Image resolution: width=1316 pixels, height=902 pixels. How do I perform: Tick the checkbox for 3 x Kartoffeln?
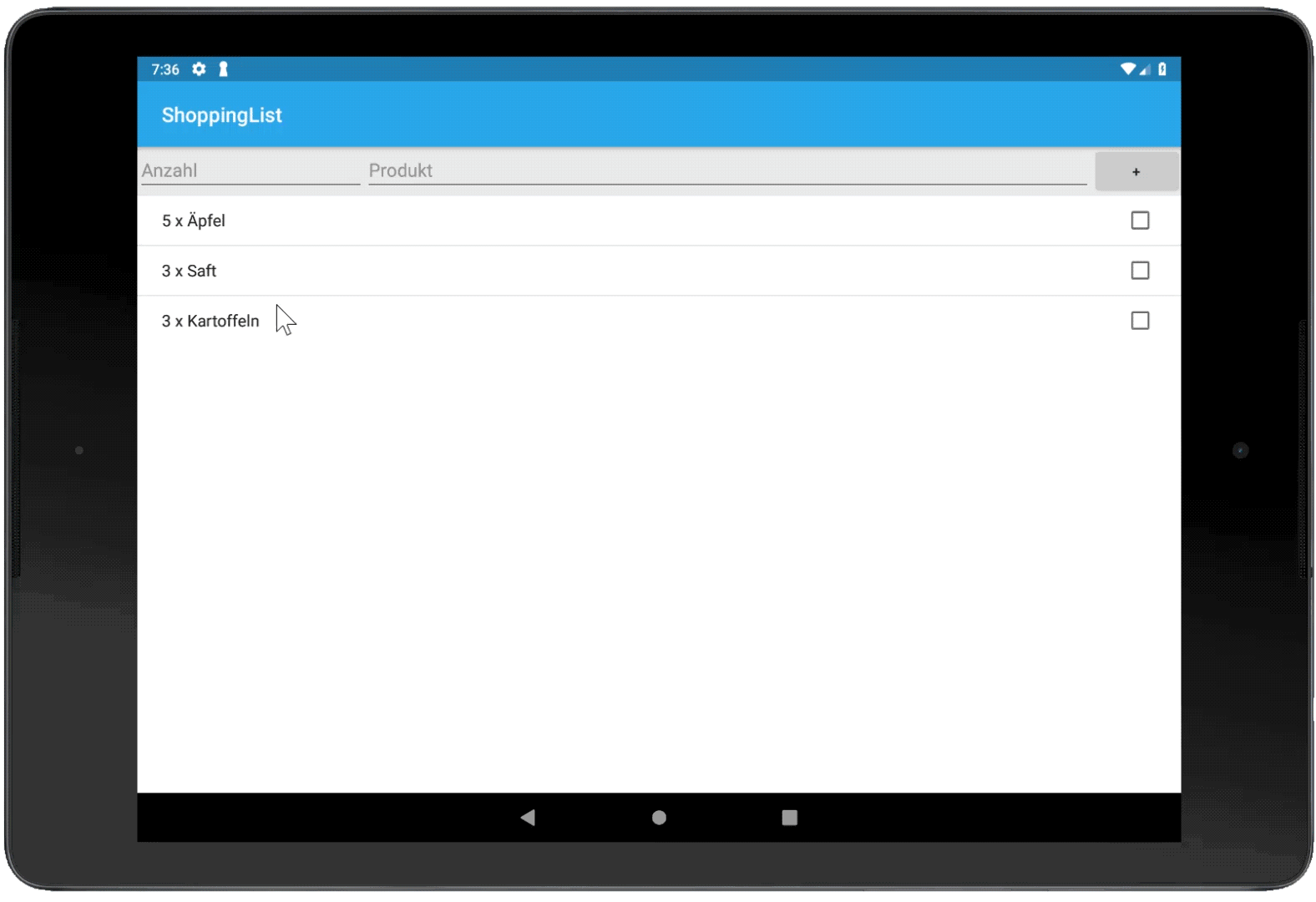coord(1140,321)
